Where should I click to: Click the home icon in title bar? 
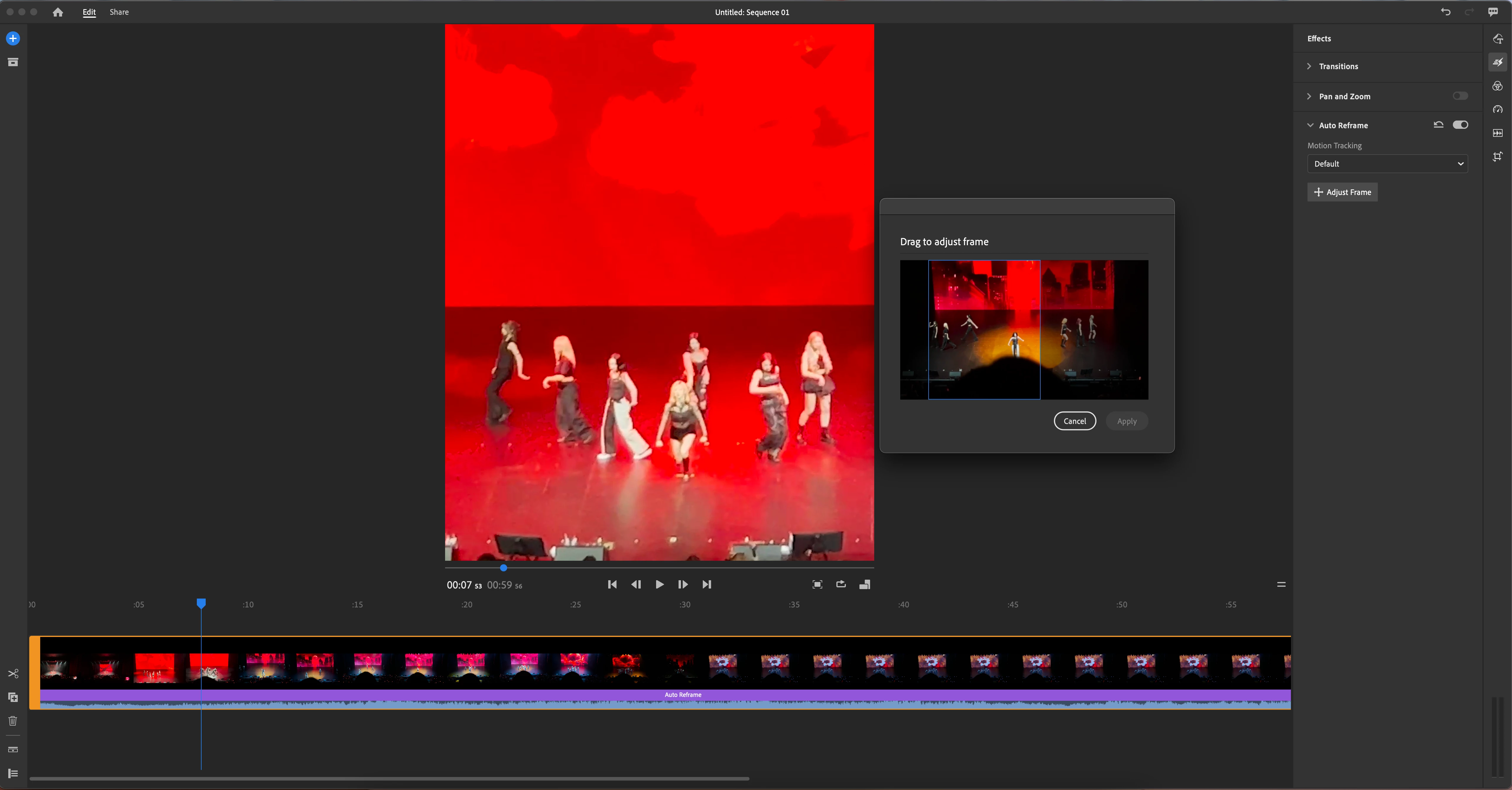(58, 12)
